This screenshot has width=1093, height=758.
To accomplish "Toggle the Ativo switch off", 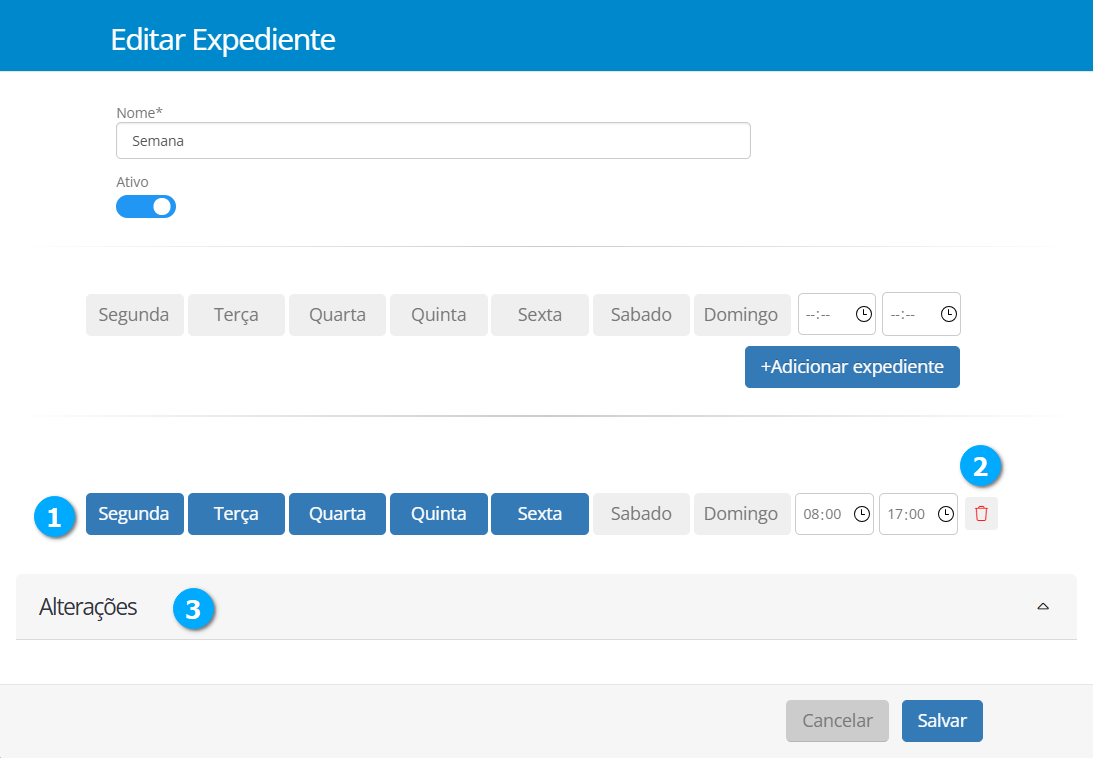I will [x=146, y=206].
